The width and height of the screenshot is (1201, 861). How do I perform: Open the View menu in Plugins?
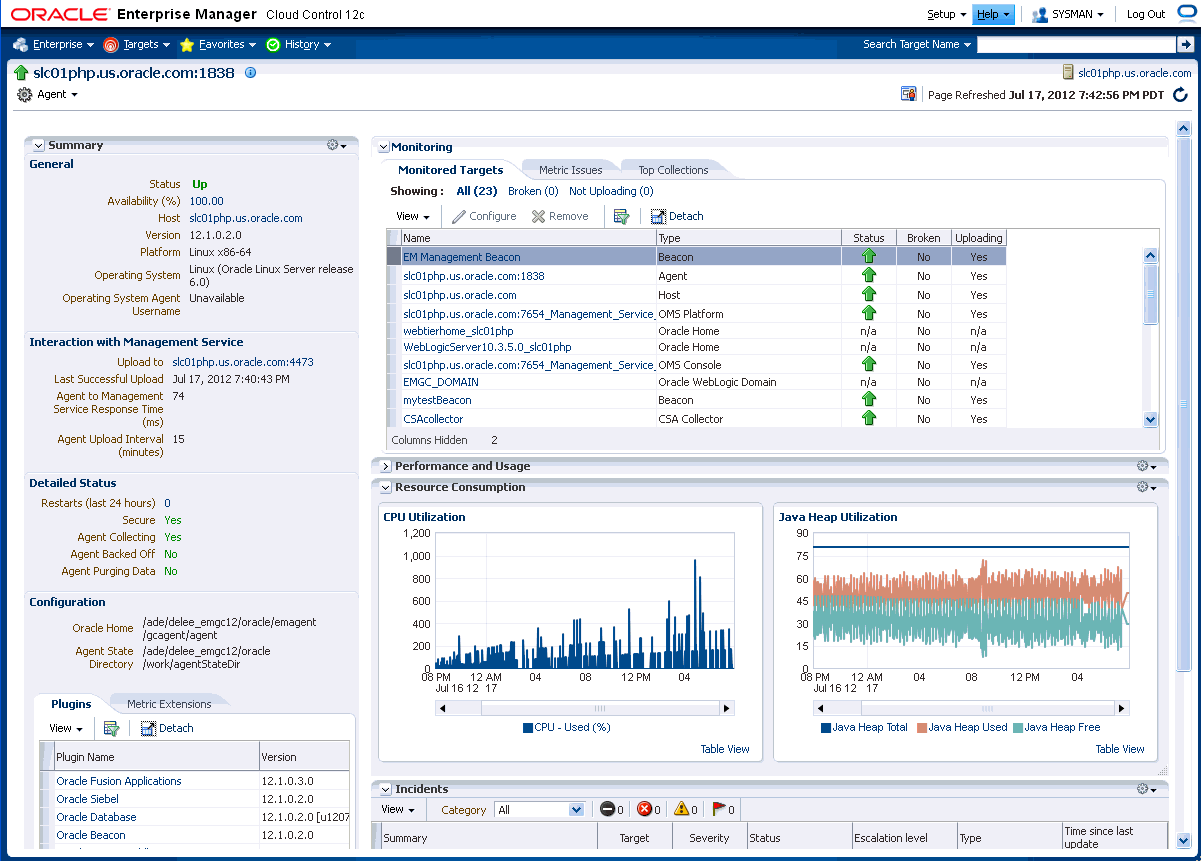pos(66,728)
